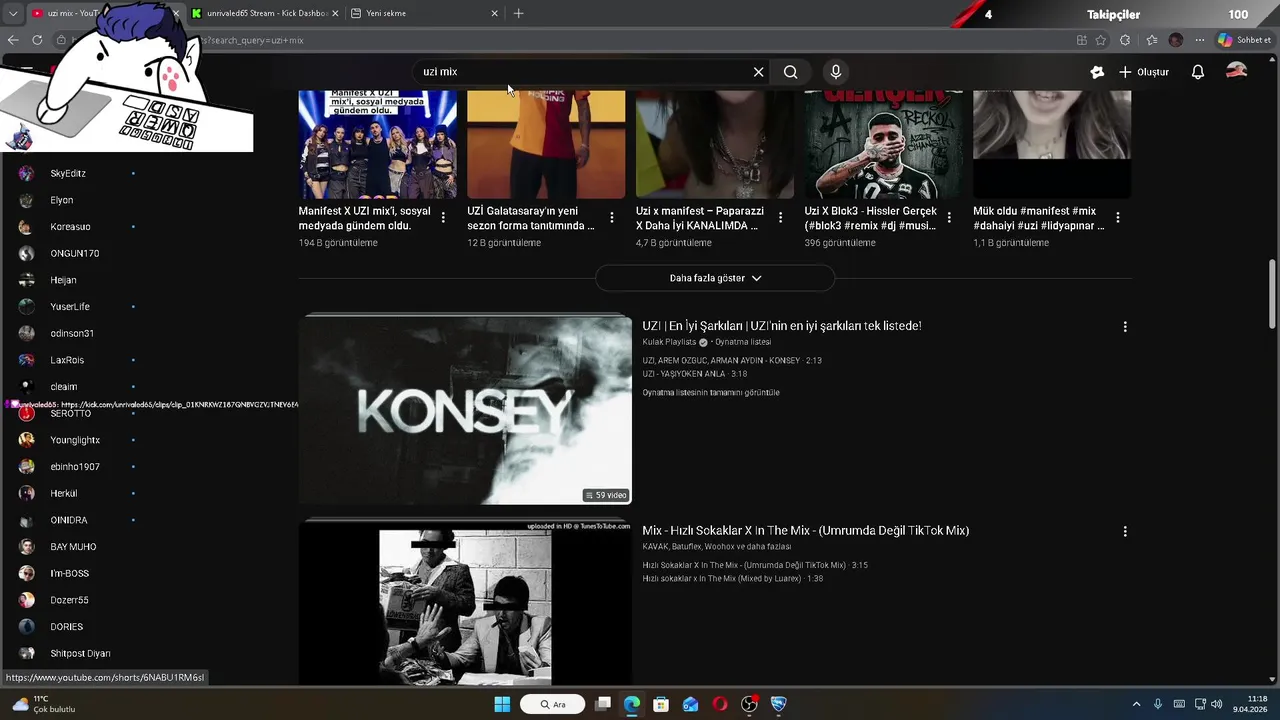Show hidden system tray icons chevron
This screenshot has width=1280, height=720.
pos(1136,704)
